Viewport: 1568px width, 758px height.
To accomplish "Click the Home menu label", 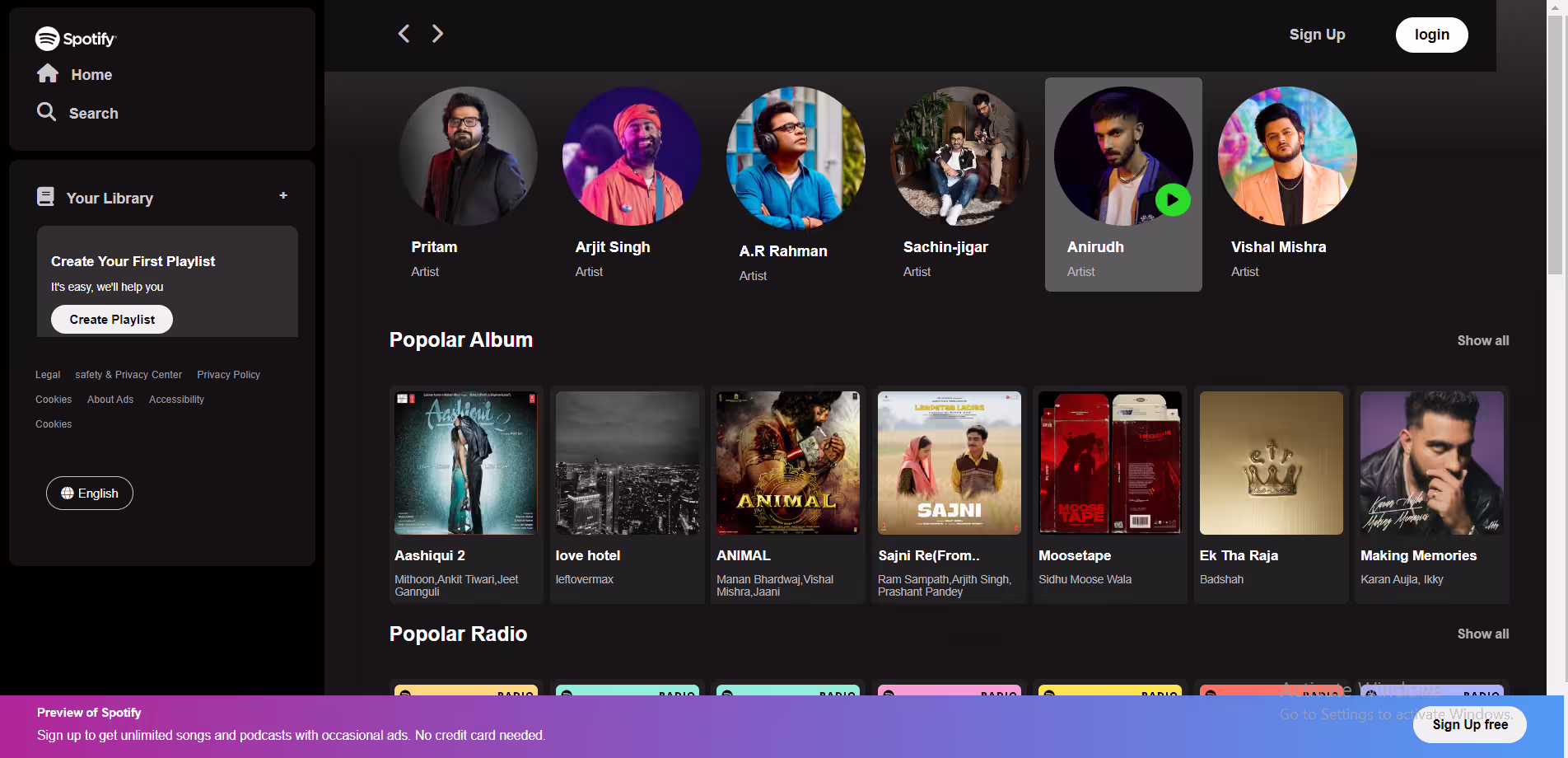I will [x=91, y=75].
